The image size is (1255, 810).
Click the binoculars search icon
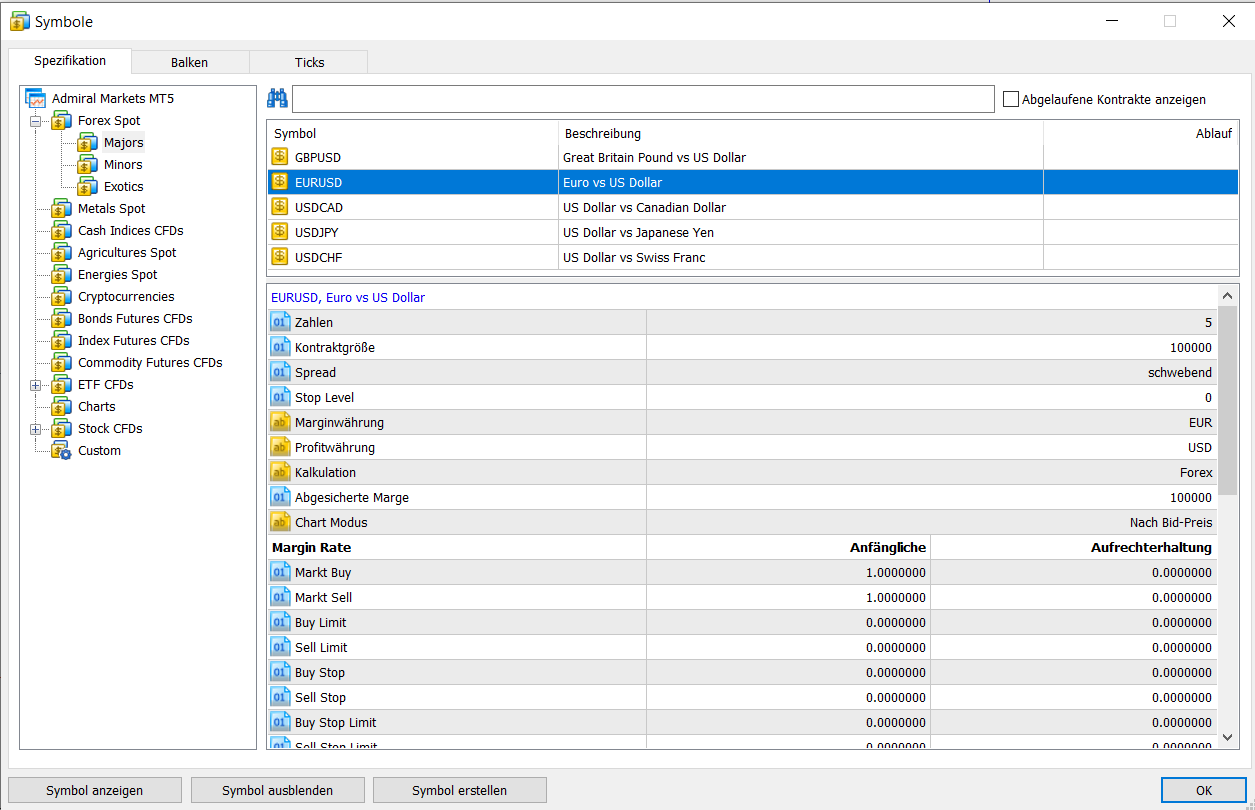point(277,99)
